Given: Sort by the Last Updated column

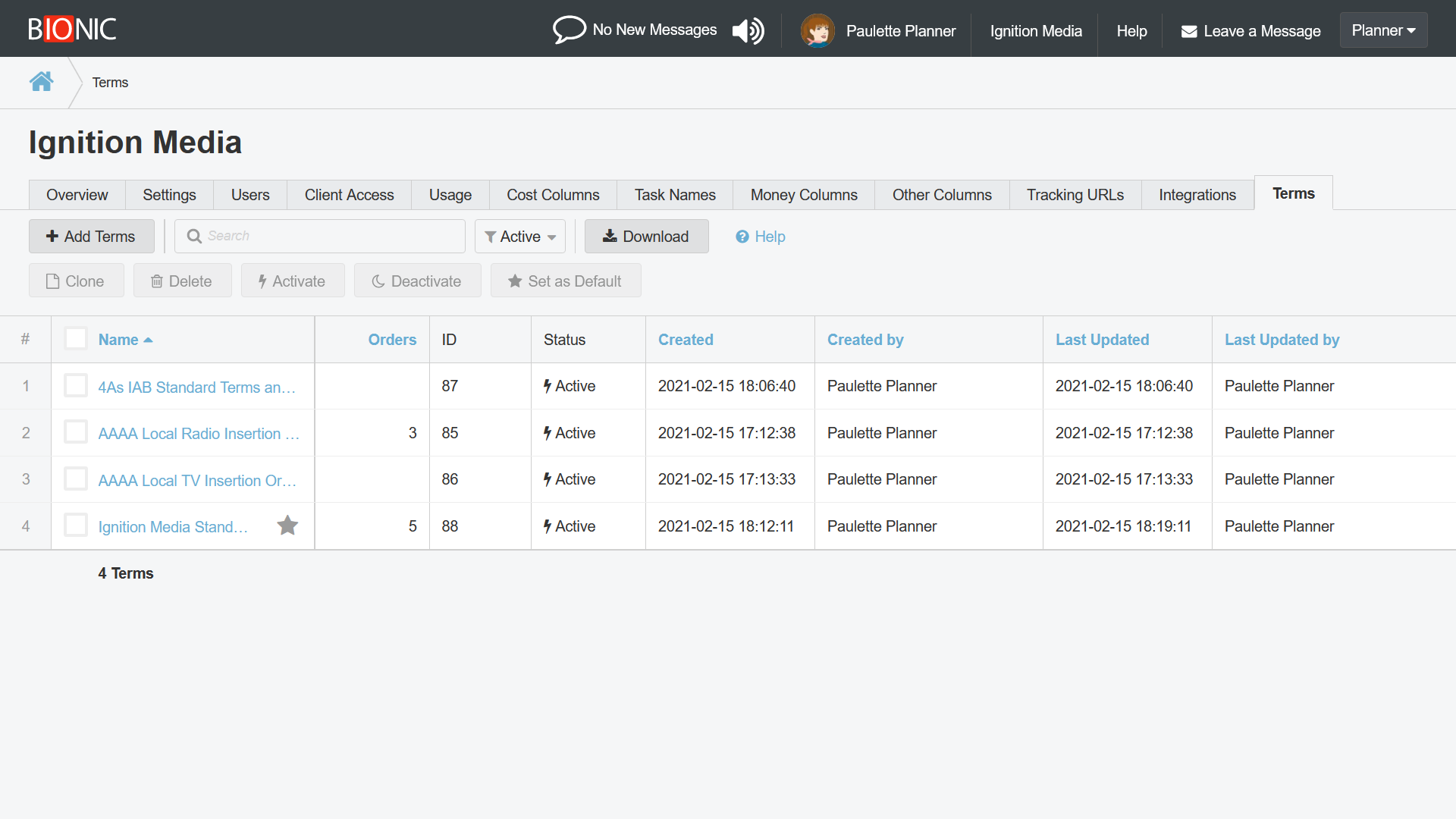Looking at the screenshot, I should [x=1102, y=340].
